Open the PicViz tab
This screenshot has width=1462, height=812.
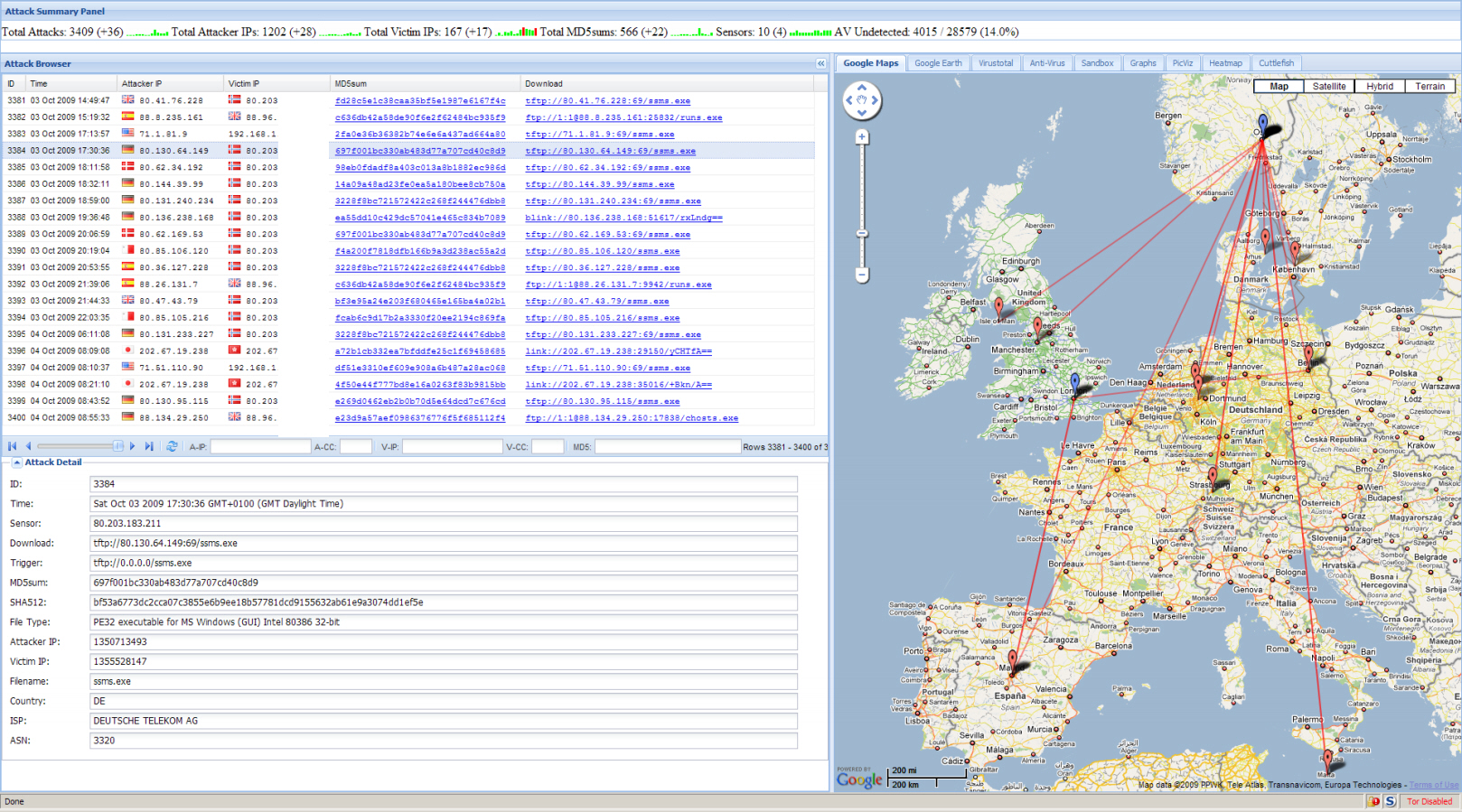pos(1183,63)
